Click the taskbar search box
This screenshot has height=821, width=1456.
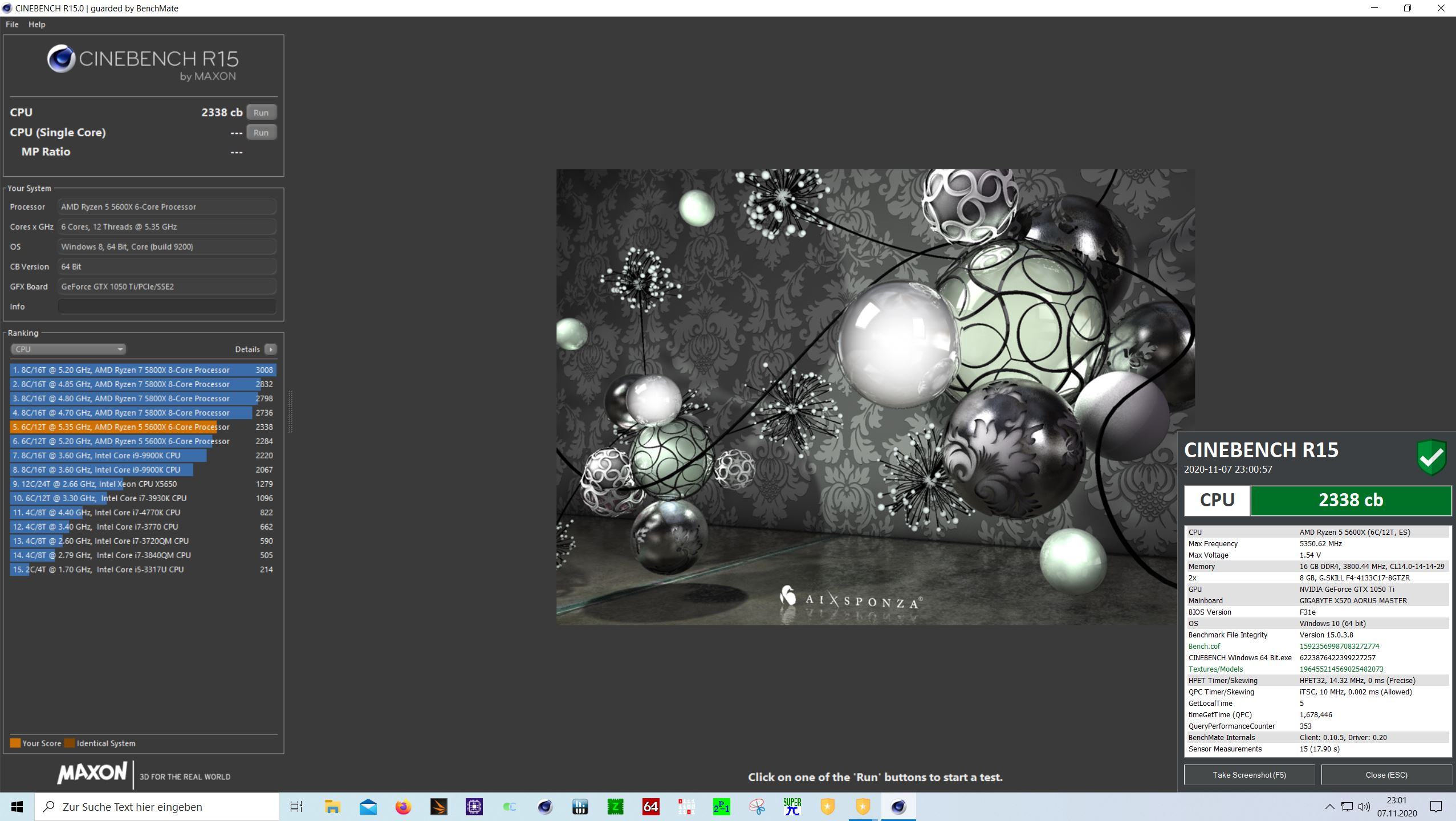(x=157, y=807)
